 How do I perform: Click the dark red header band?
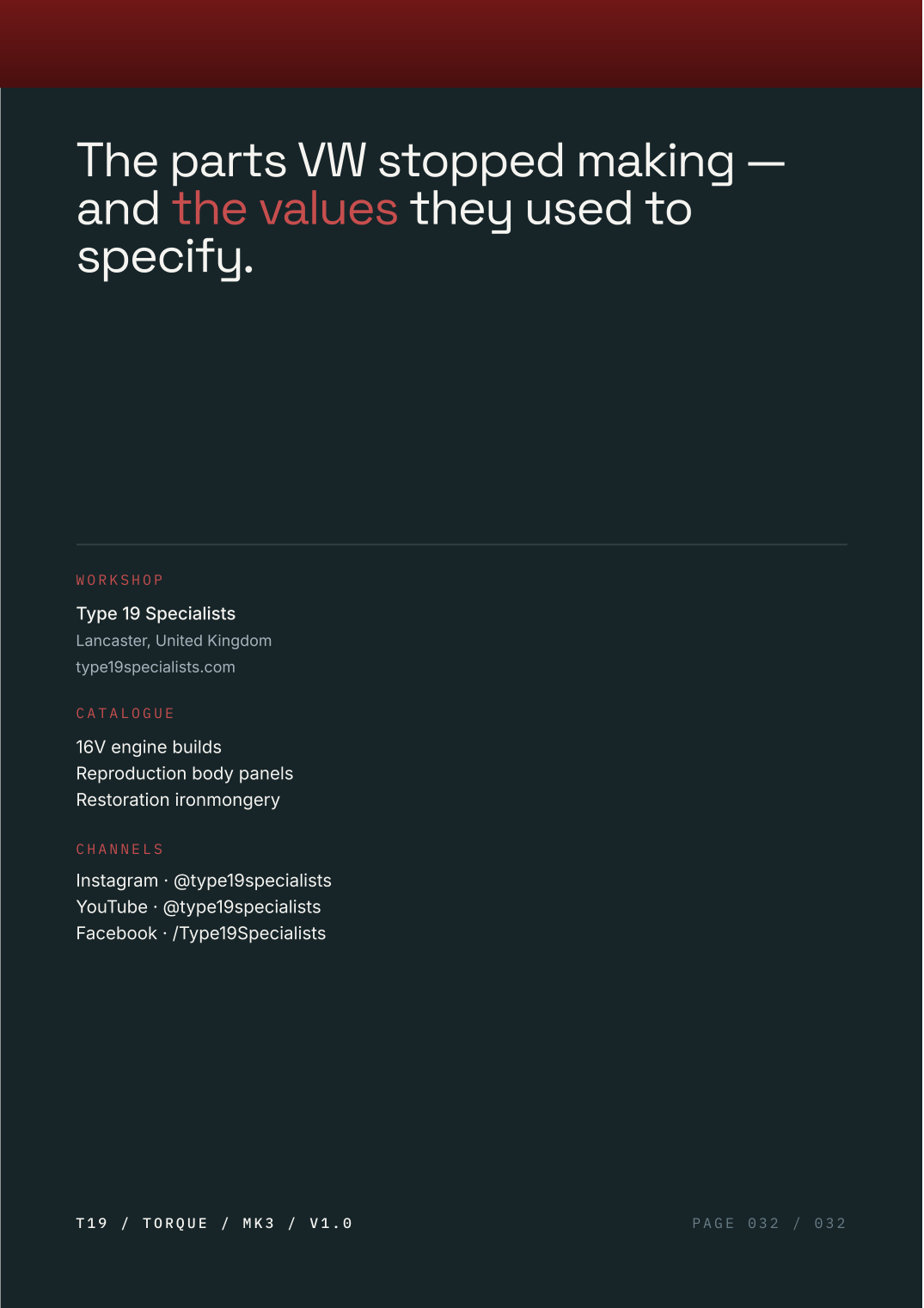462,44
